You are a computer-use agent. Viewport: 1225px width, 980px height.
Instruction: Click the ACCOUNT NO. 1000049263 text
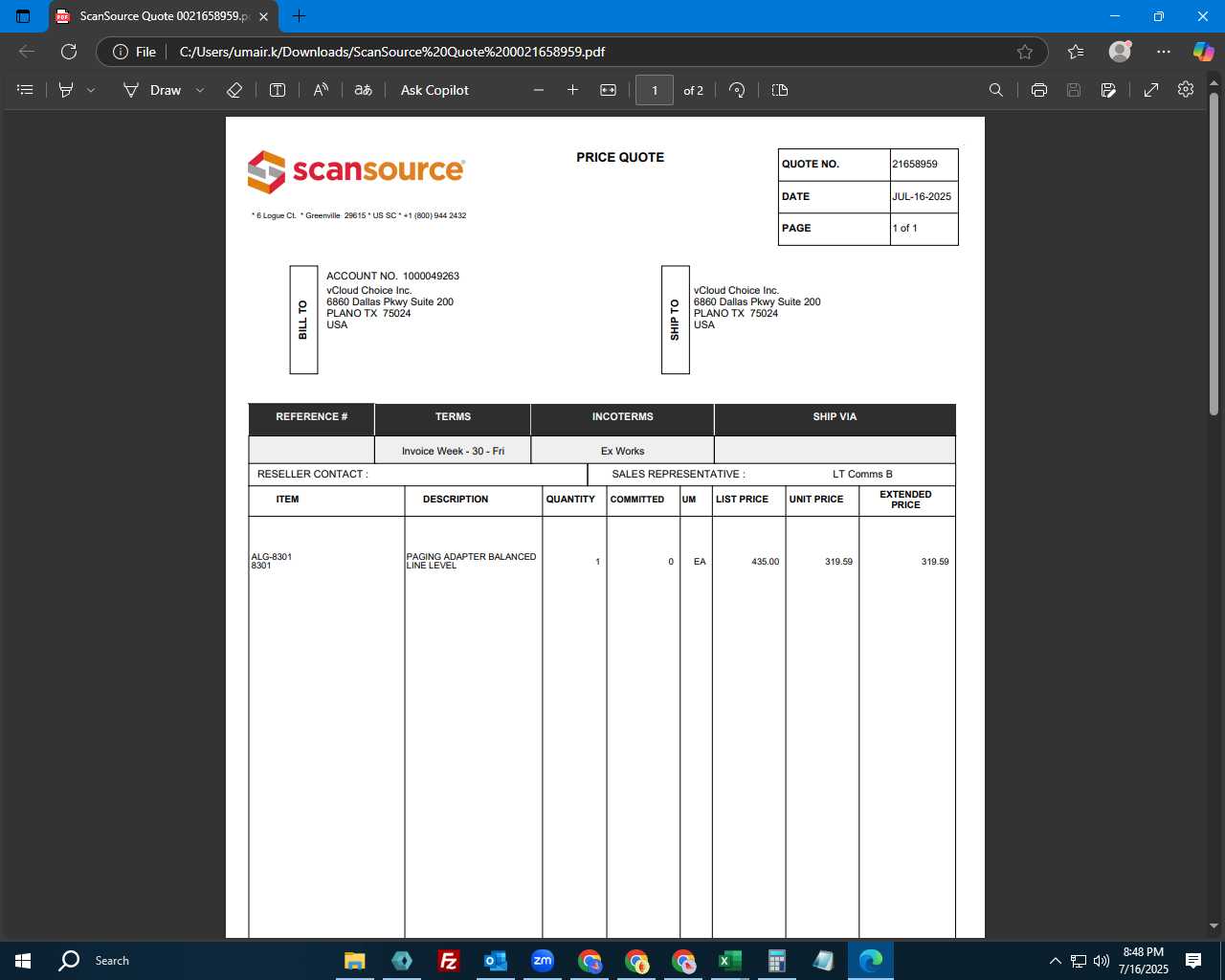point(392,276)
